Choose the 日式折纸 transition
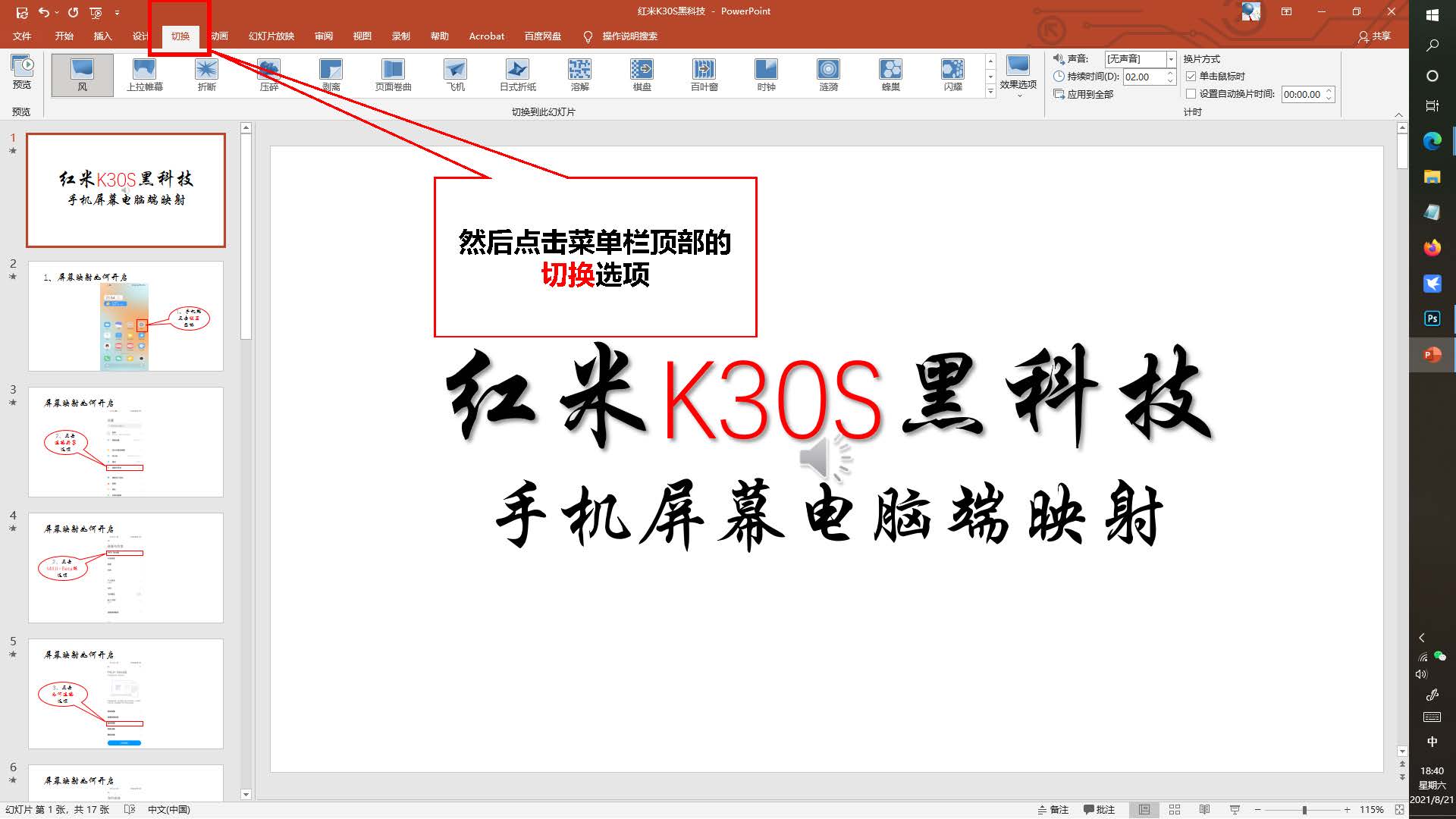Viewport: 1456px width, 819px height. [x=517, y=75]
